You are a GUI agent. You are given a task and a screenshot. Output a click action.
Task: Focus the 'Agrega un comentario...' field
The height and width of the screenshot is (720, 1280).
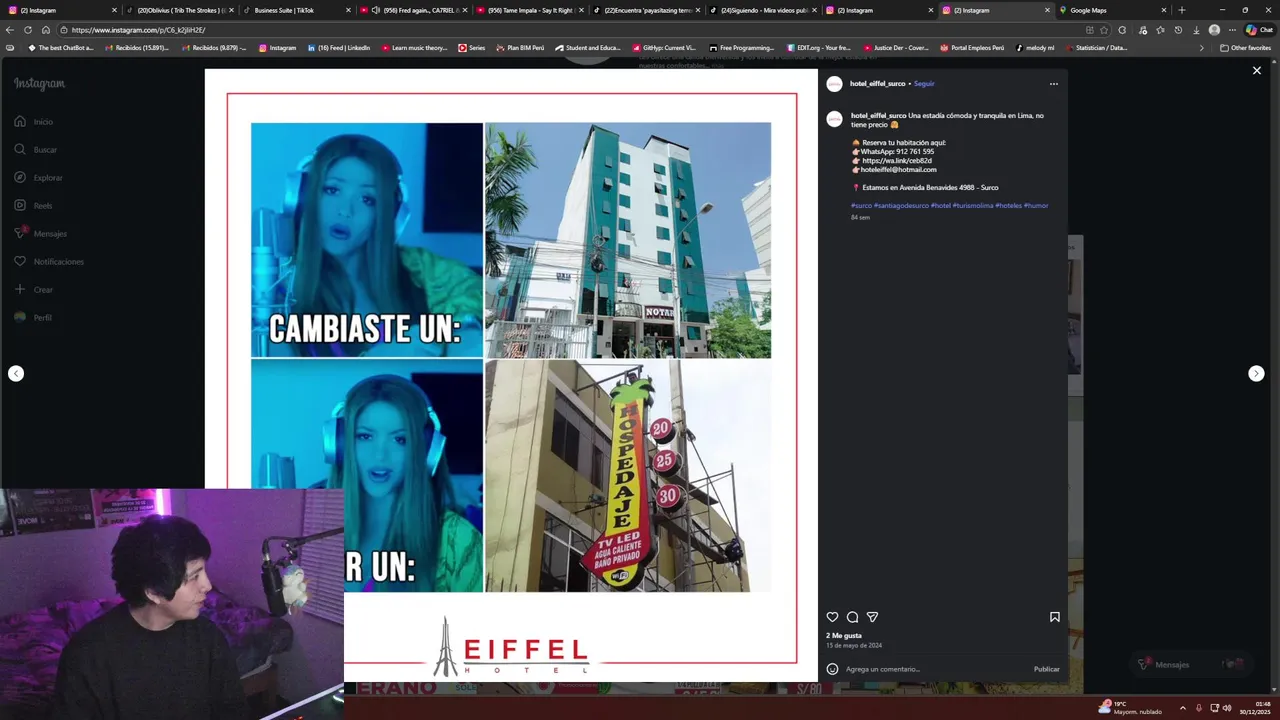click(x=935, y=669)
